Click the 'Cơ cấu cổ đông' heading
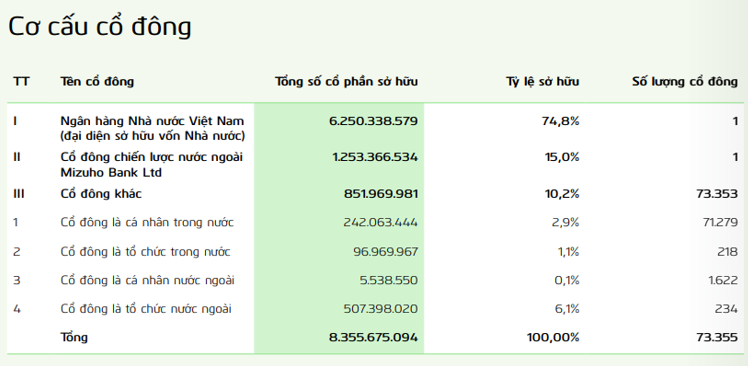This screenshot has width=748, height=366. pos(100,27)
